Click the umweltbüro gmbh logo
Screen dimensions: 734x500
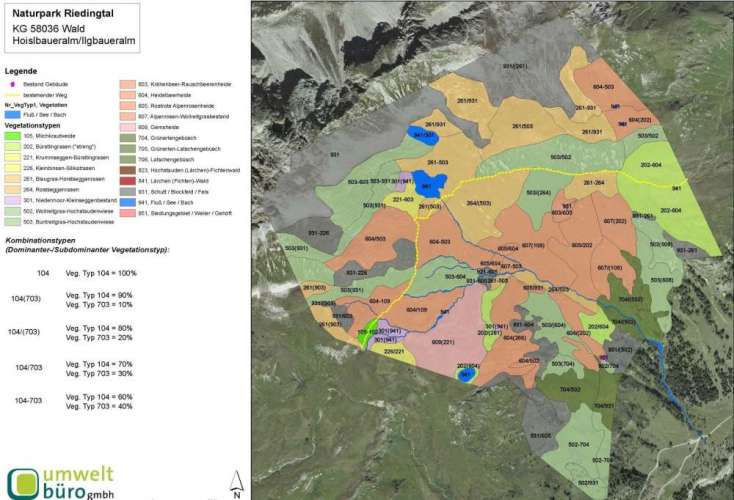pos(62,482)
